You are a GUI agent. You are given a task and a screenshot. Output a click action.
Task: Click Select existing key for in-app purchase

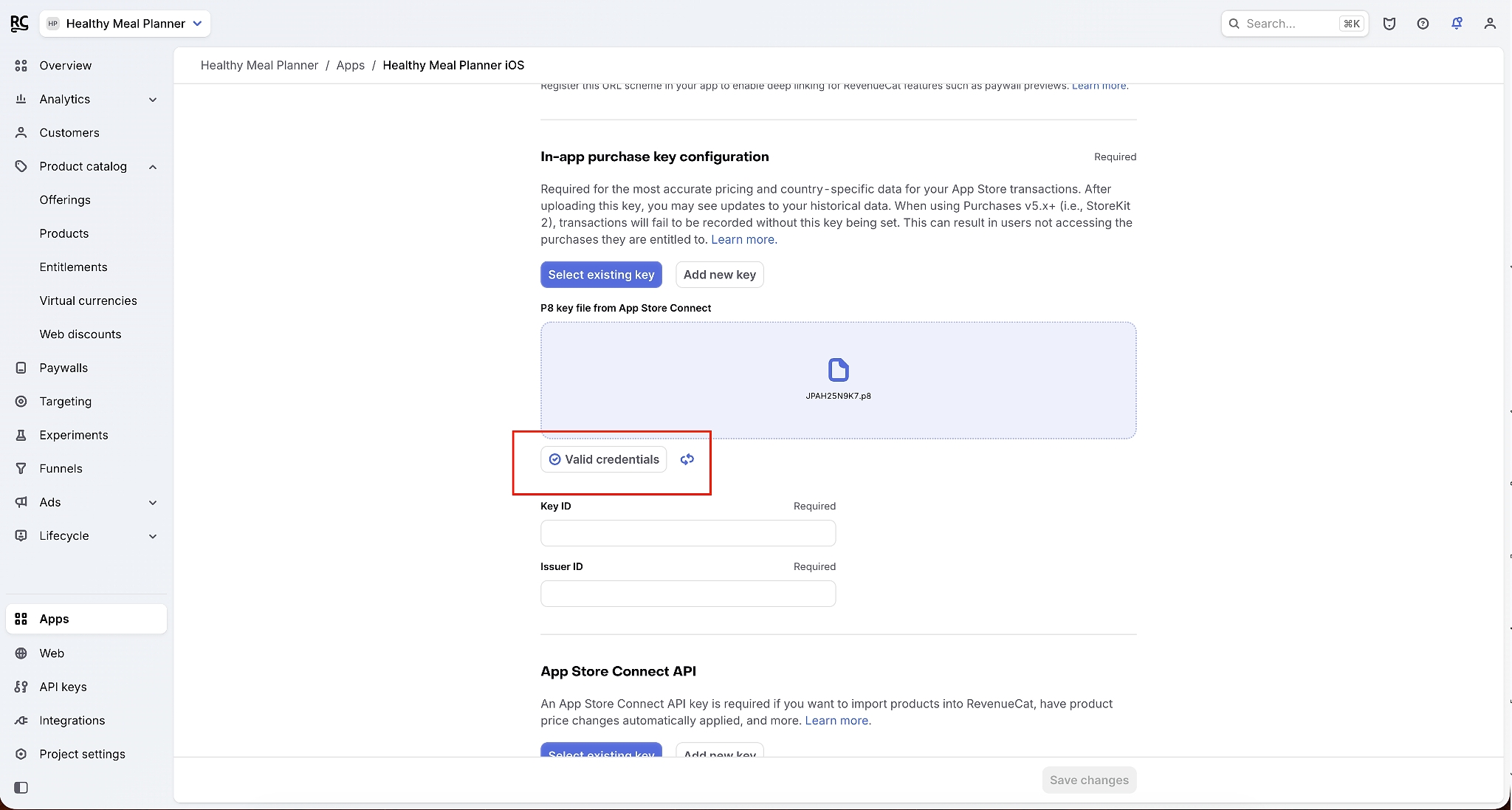click(x=601, y=275)
